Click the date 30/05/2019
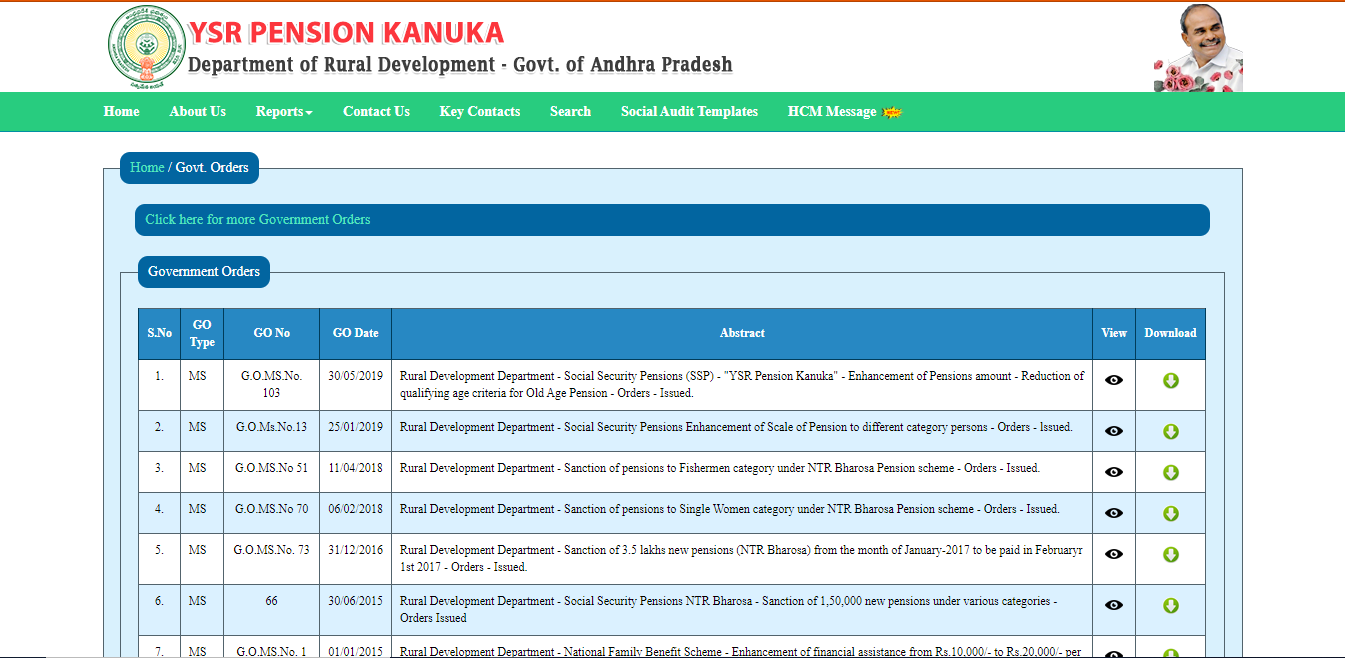This screenshot has height=658, width=1345. [356, 377]
